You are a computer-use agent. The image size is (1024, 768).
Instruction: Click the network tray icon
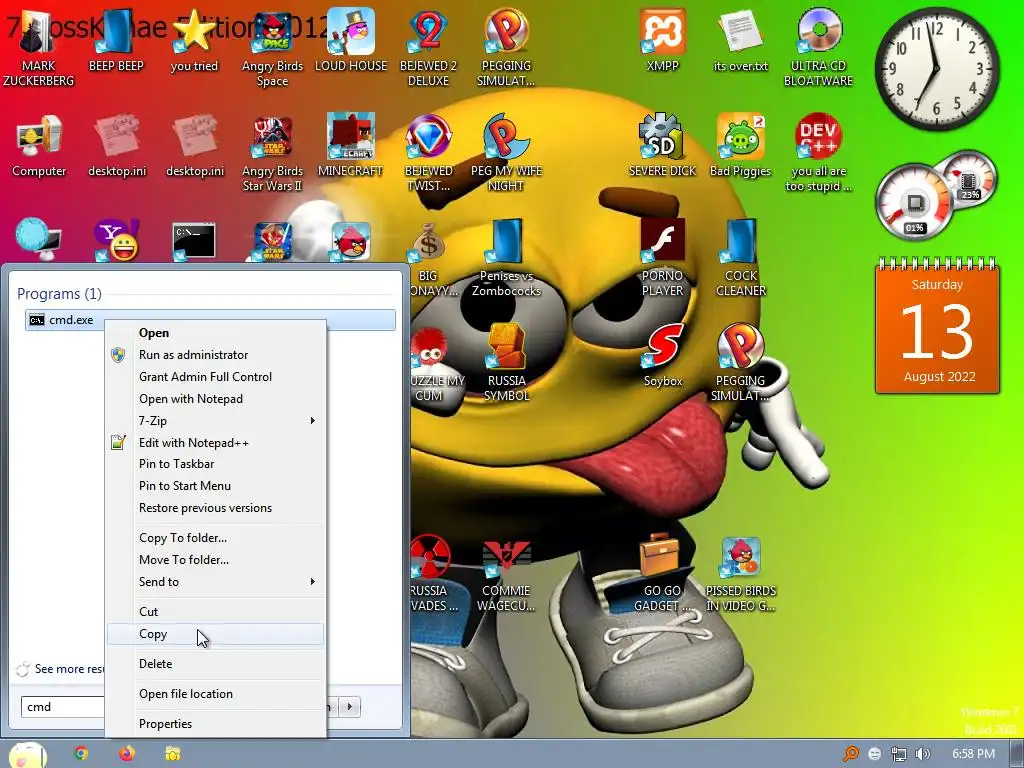click(x=899, y=754)
